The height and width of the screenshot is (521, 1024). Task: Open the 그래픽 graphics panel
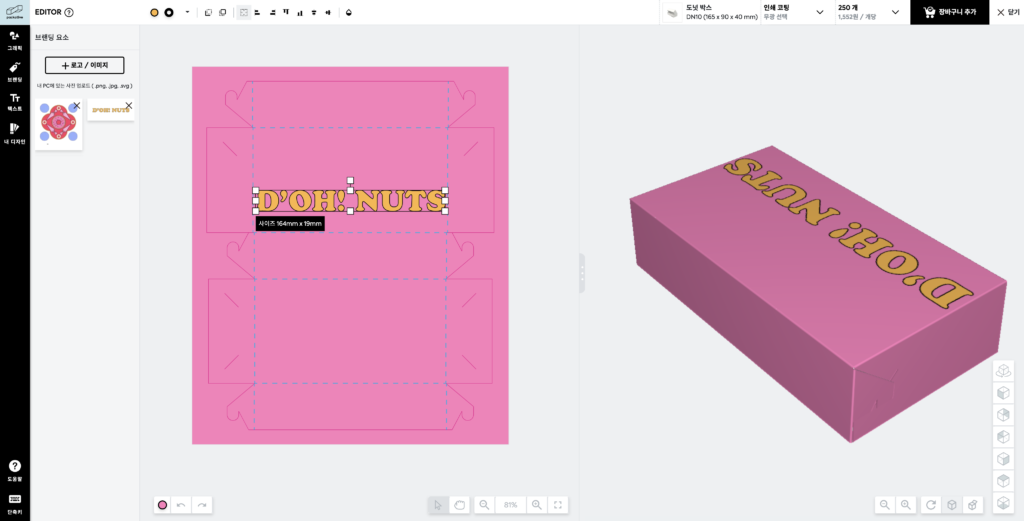click(14, 40)
